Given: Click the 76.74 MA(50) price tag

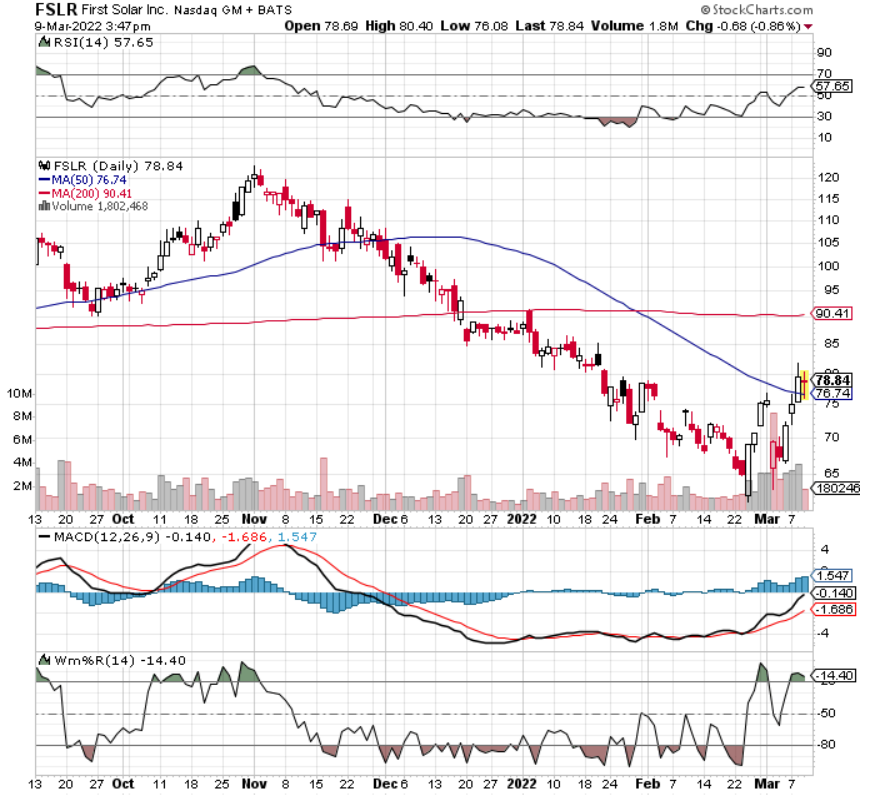Looking at the screenshot, I should pos(834,394).
